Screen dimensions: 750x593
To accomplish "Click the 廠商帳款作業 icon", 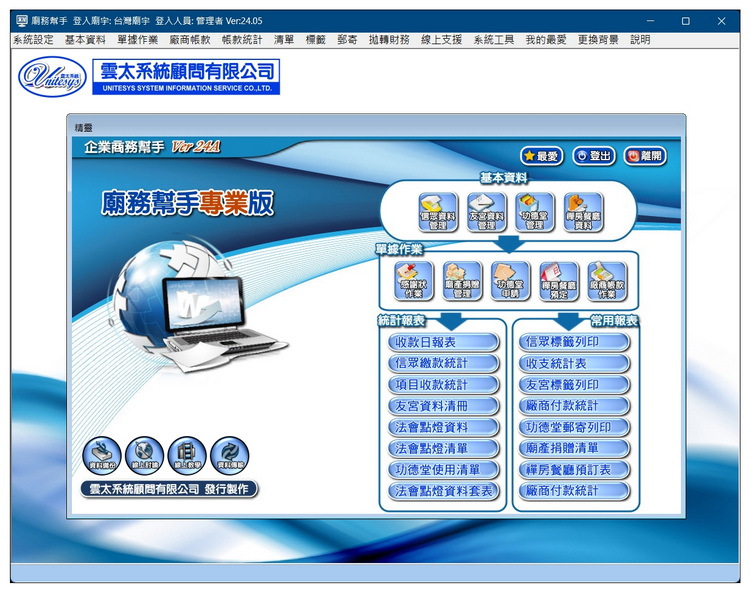I will (x=607, y=281).
